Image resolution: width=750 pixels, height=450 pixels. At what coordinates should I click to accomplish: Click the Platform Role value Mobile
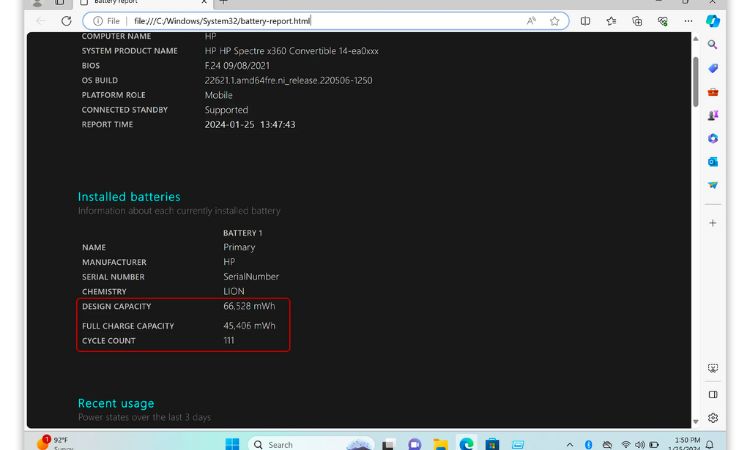(x=219, y=95)
